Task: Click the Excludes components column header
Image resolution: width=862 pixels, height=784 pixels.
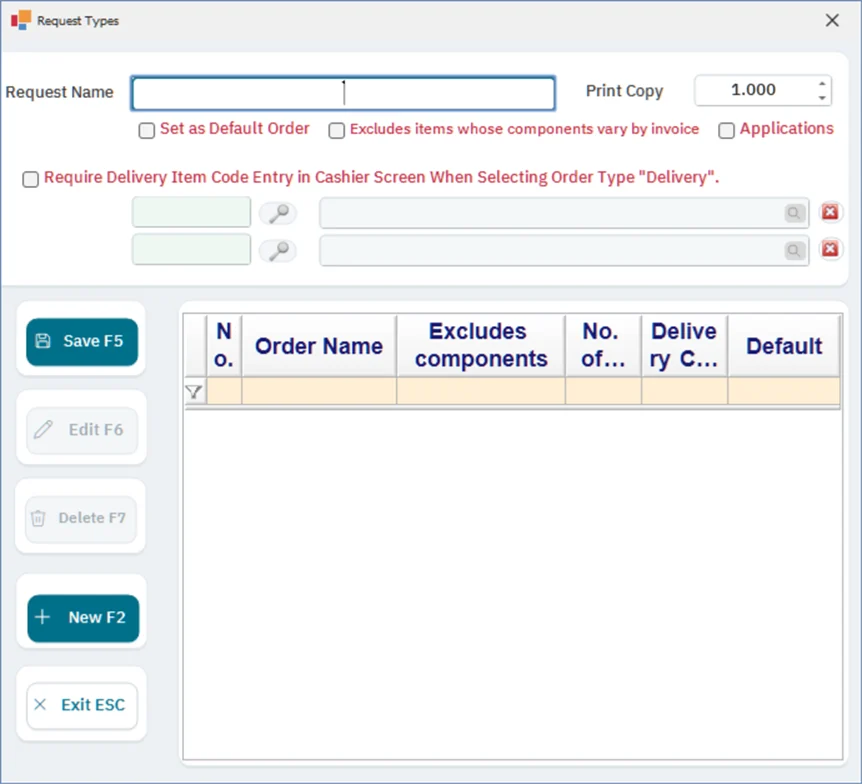Action: pos(481,346)
